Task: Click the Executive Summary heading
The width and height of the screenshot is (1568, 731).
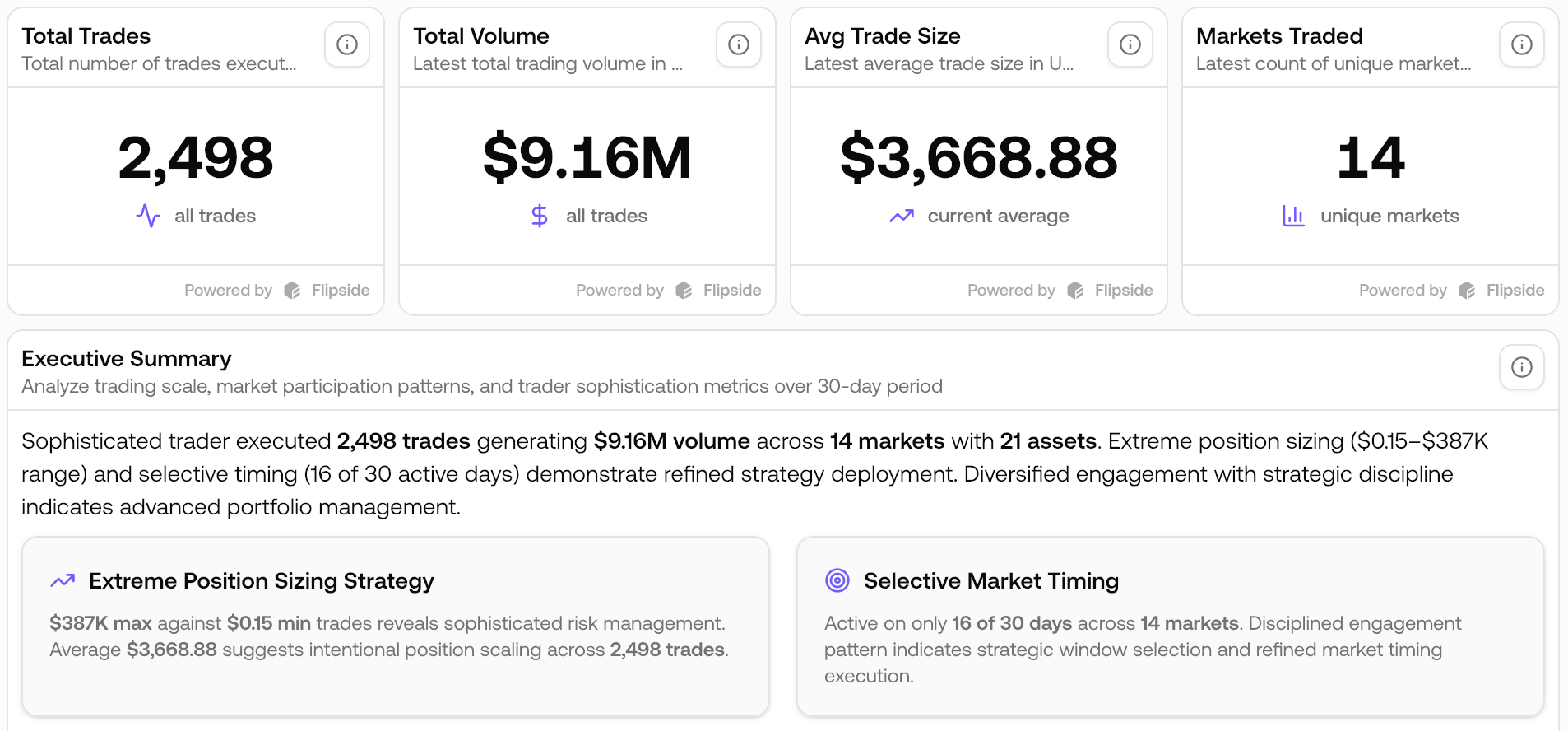Action: [x=127, y=359]
